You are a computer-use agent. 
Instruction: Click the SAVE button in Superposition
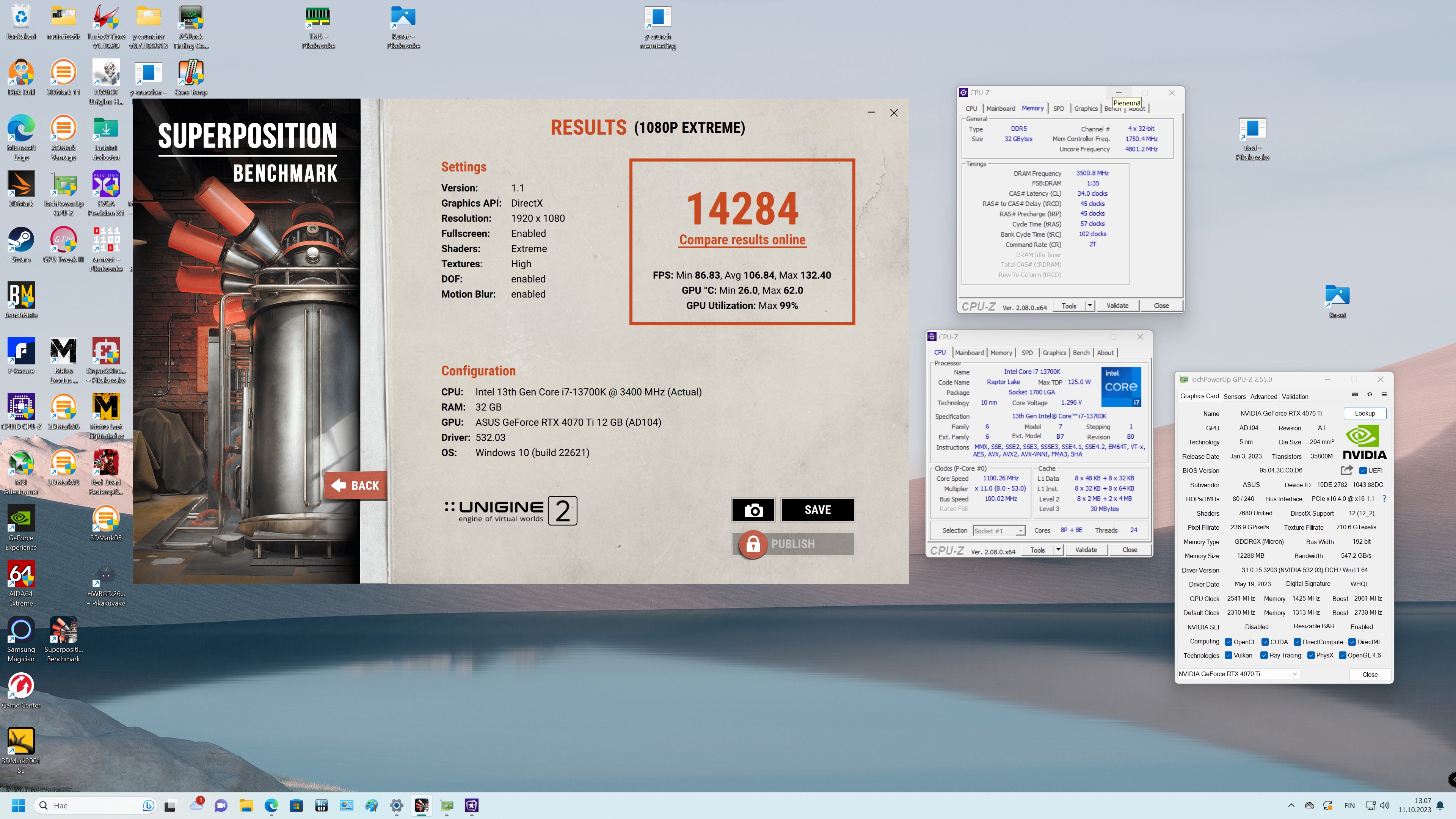point(817,510)
